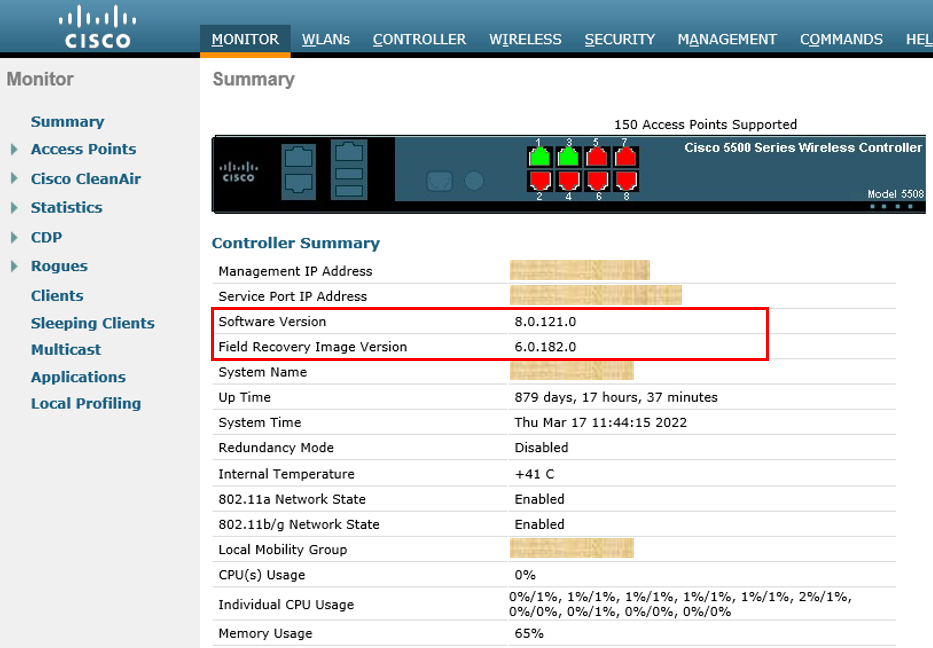933x648 pixels.
Task: Switch to the CONTROLLER tab
Action: click(419, 39)
